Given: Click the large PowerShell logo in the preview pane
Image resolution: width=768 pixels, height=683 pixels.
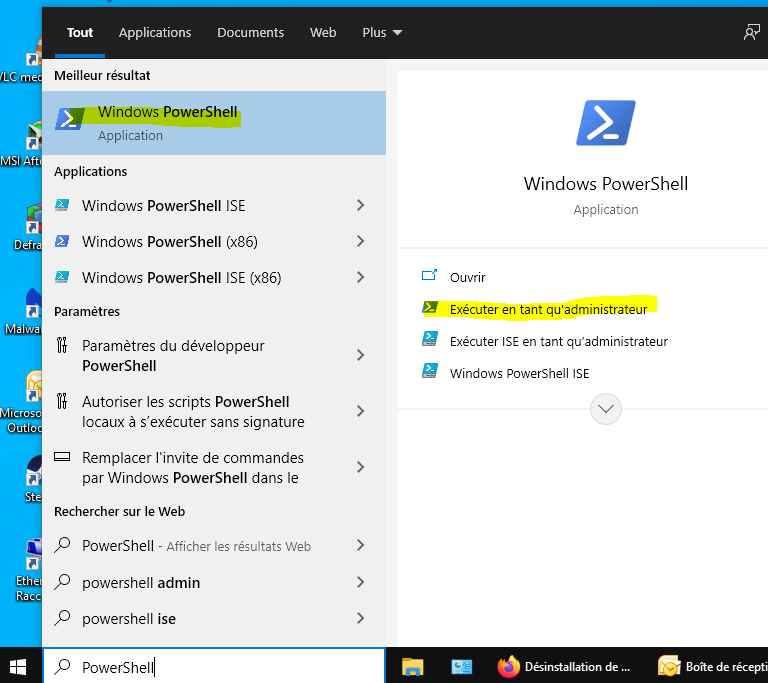Looking at the screenshot, I should pyautogui.click(x=606, y=123).
